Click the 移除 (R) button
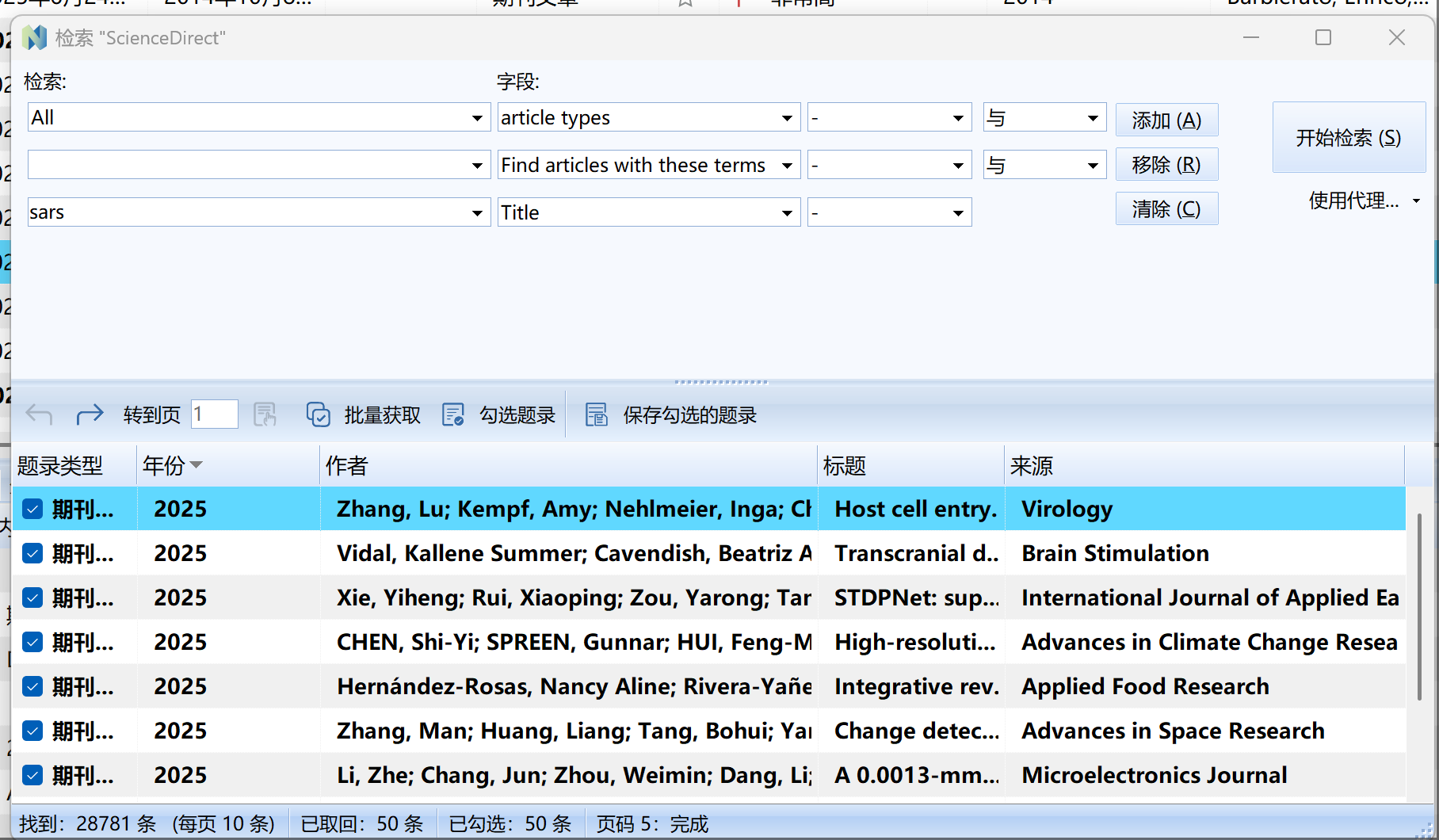1439x840 pixels. (1166, 164)
